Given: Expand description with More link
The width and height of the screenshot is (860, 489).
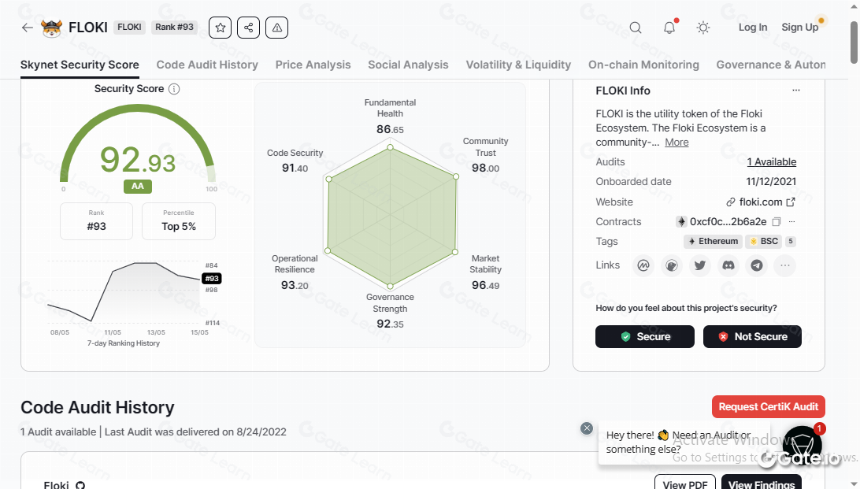Looking at the screenshot, I should [677, 143].
